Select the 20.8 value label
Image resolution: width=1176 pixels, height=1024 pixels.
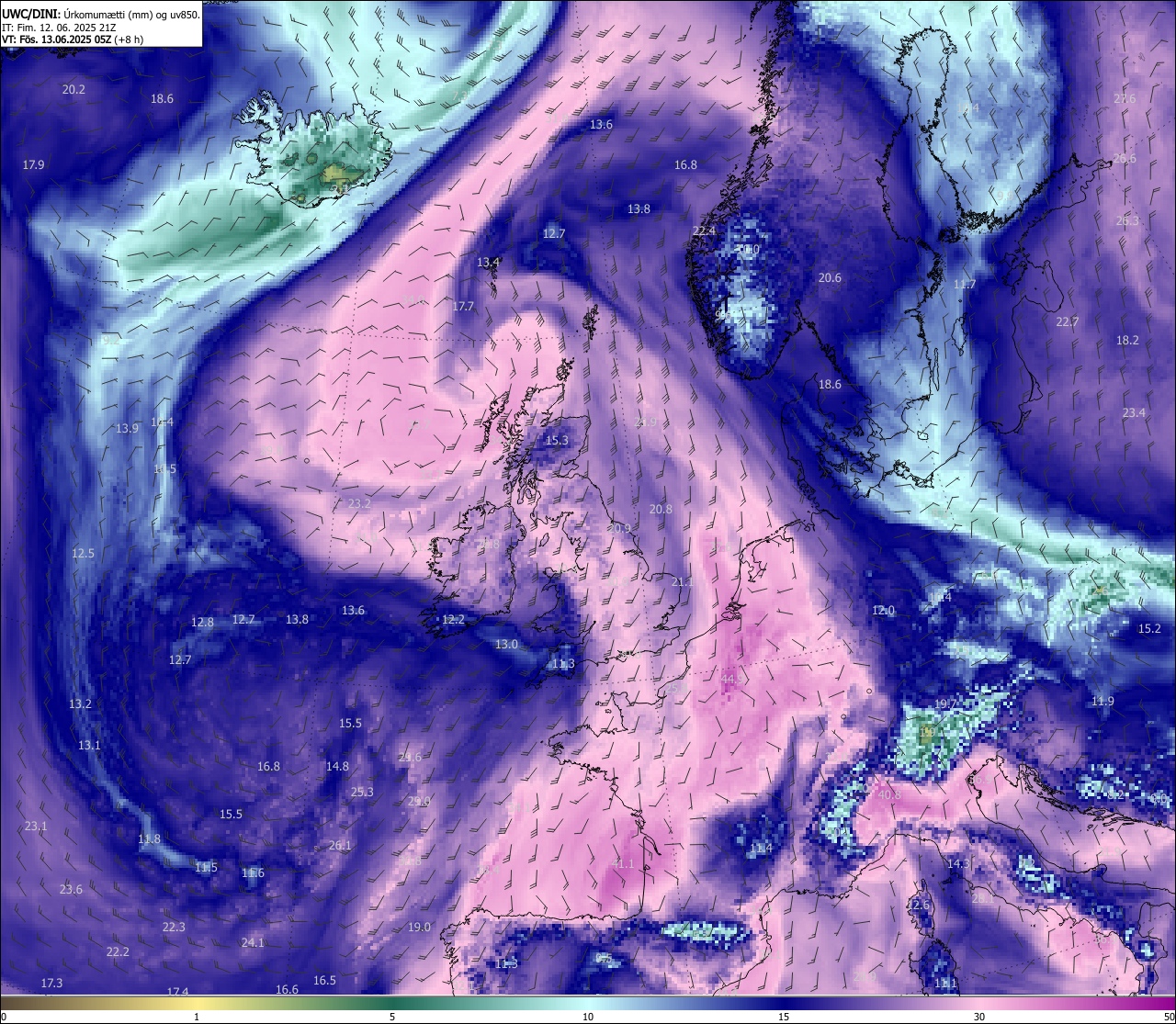[660, 509]
